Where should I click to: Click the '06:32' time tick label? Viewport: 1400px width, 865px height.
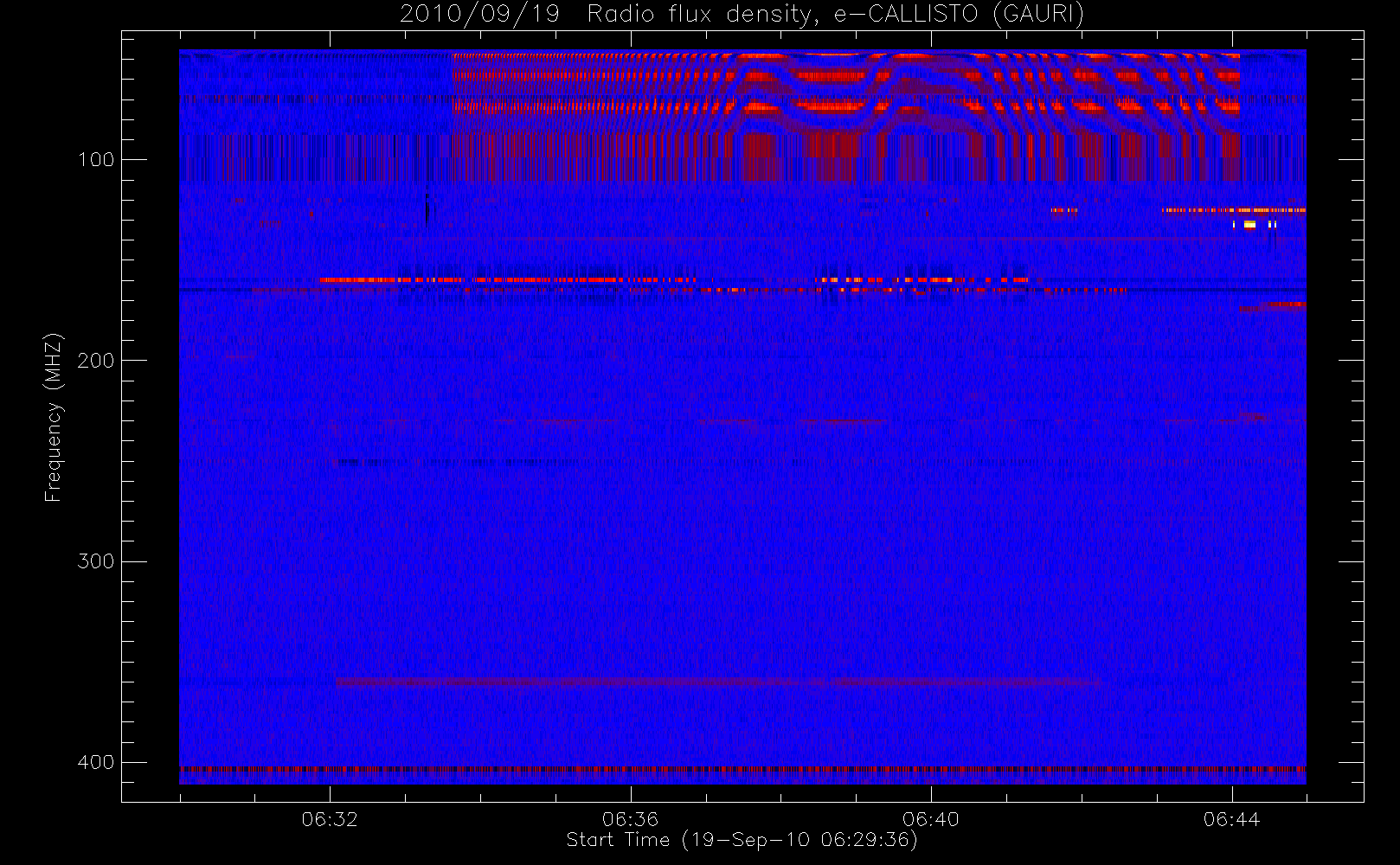tap(330, 819)
